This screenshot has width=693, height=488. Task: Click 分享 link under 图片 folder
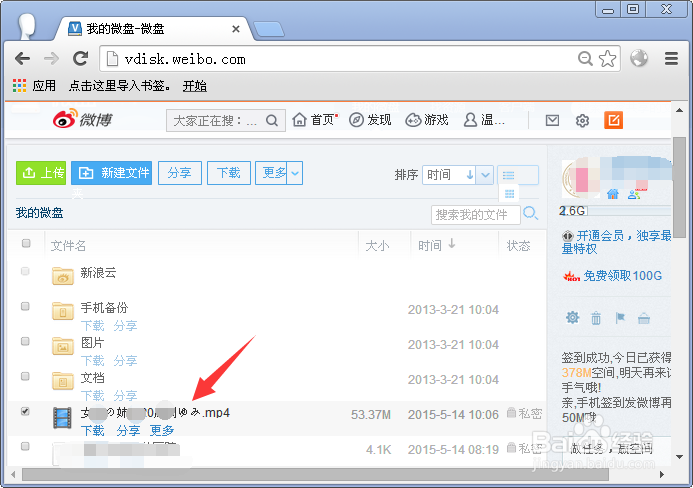pos(126,361)
